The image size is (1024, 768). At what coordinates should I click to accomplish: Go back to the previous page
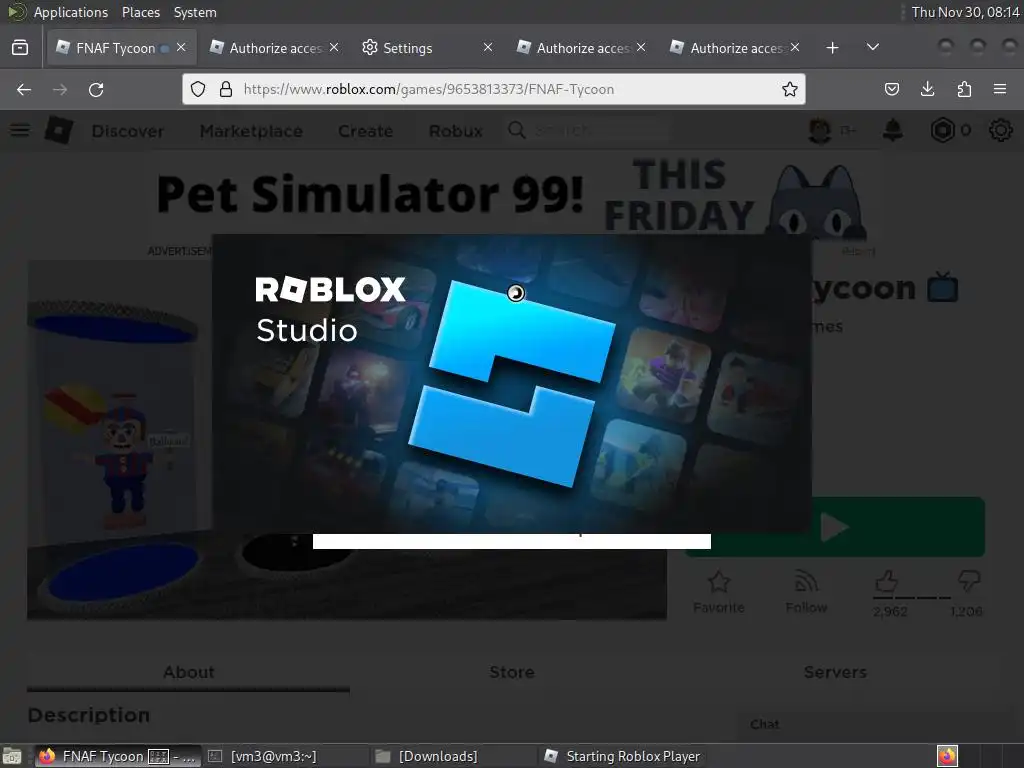point(24,89)
